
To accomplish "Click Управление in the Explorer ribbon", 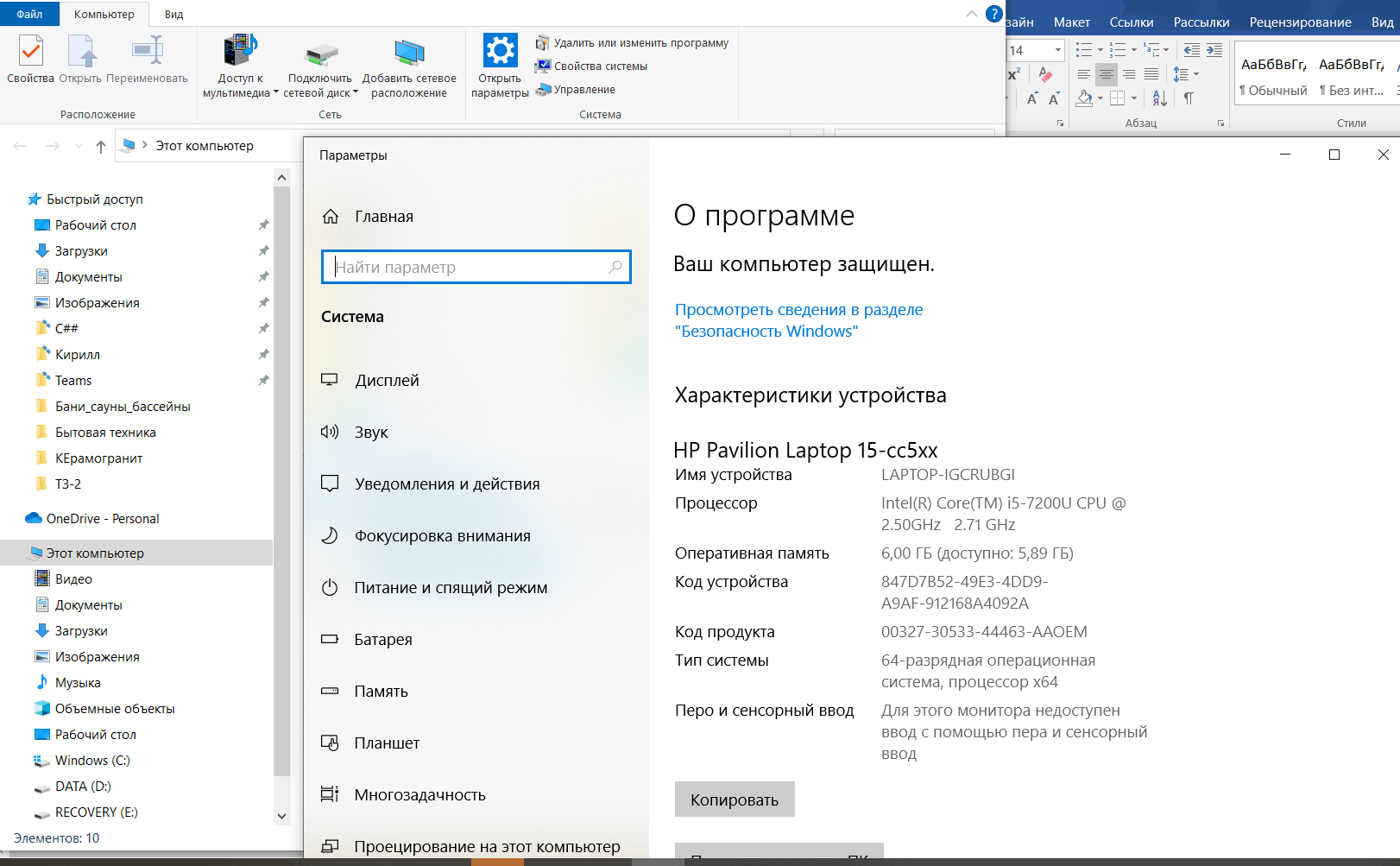I will pyautogui.click(x=576, y=89).
